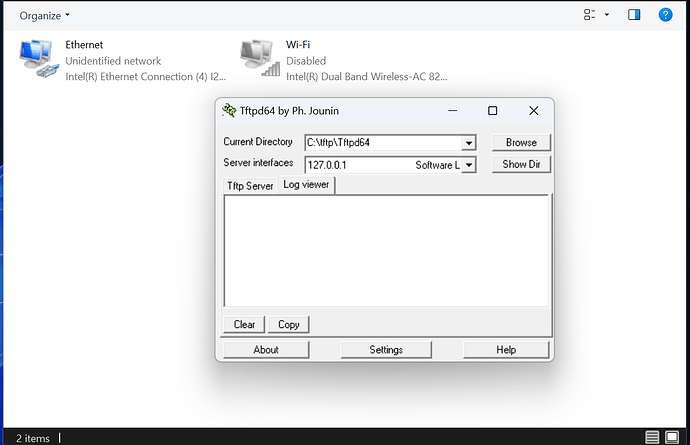Open the About dialog
690x445 pixels.
266,349
